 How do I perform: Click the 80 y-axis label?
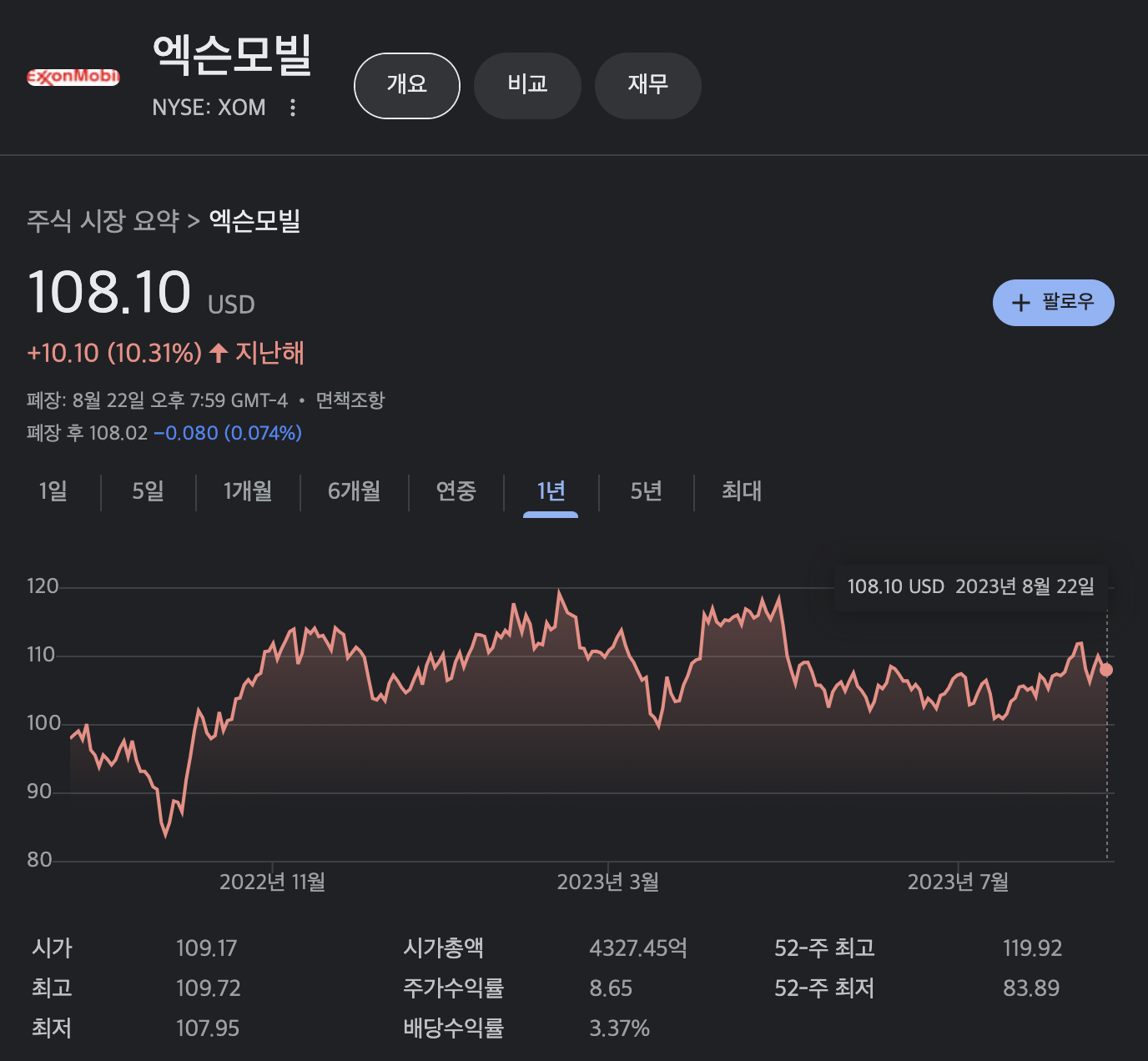(x=39, y=860)
